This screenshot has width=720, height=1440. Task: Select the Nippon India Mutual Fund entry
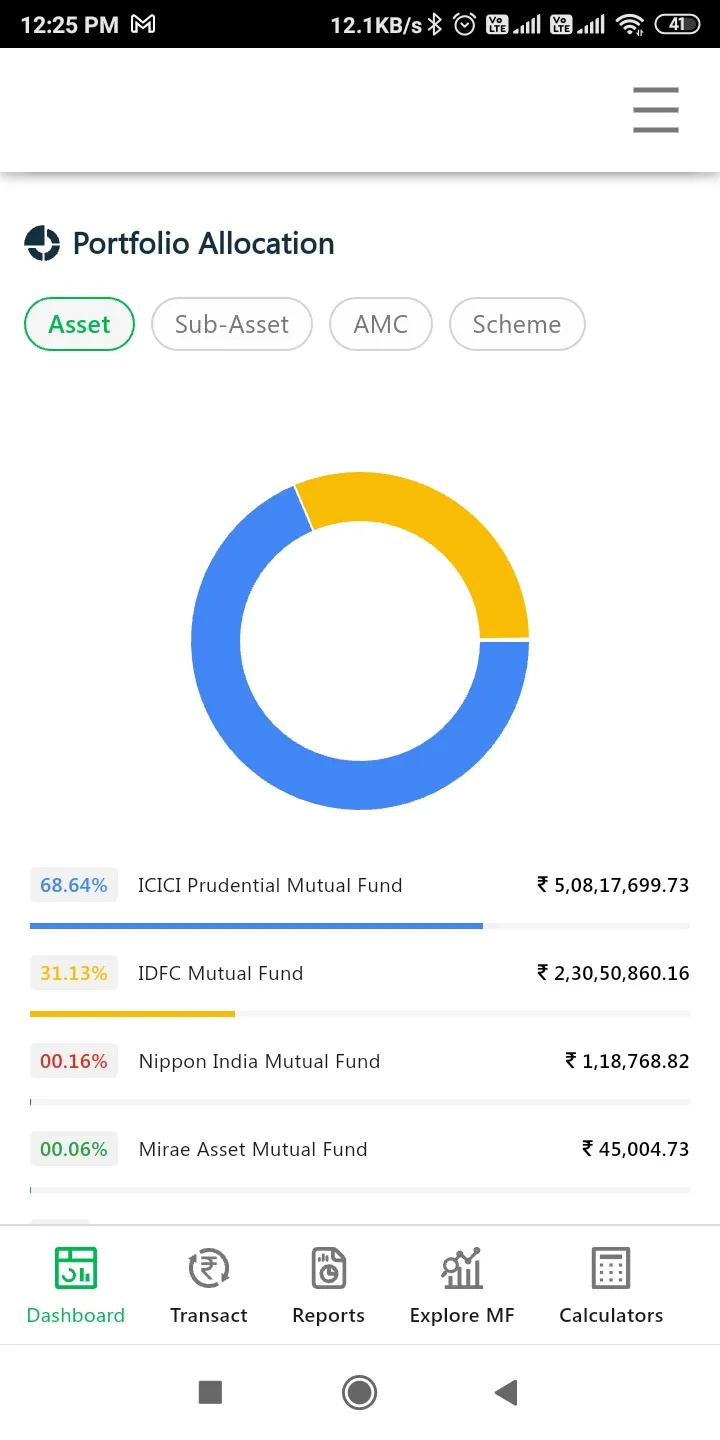pos(259,1061)
